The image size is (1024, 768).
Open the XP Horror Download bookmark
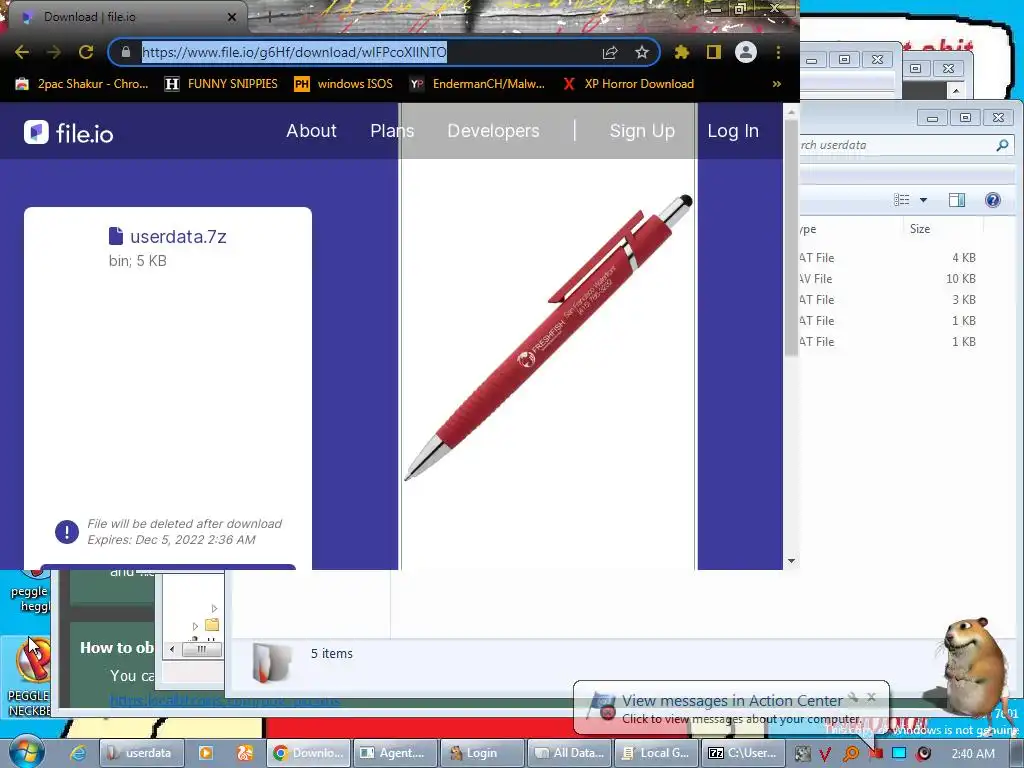pos(629,84)
